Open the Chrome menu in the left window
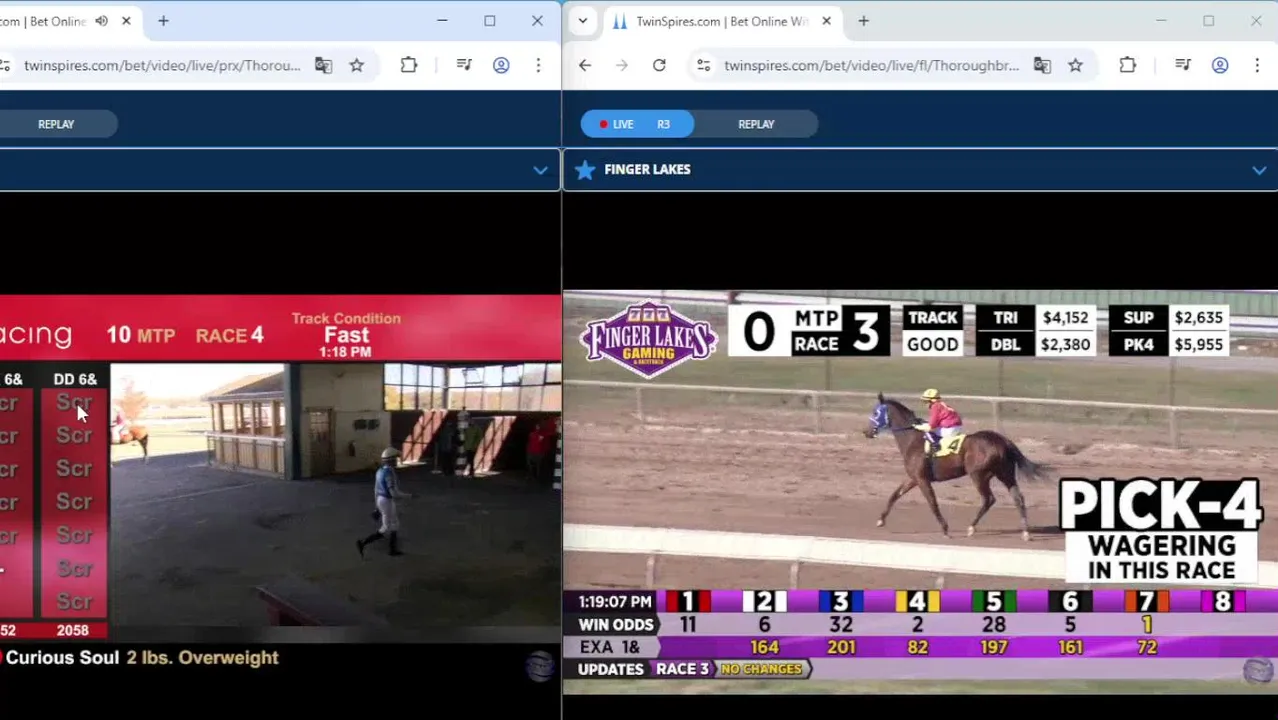Image resolution: width=1278 pixels, height=720 pixels. (x=538, y=65)
